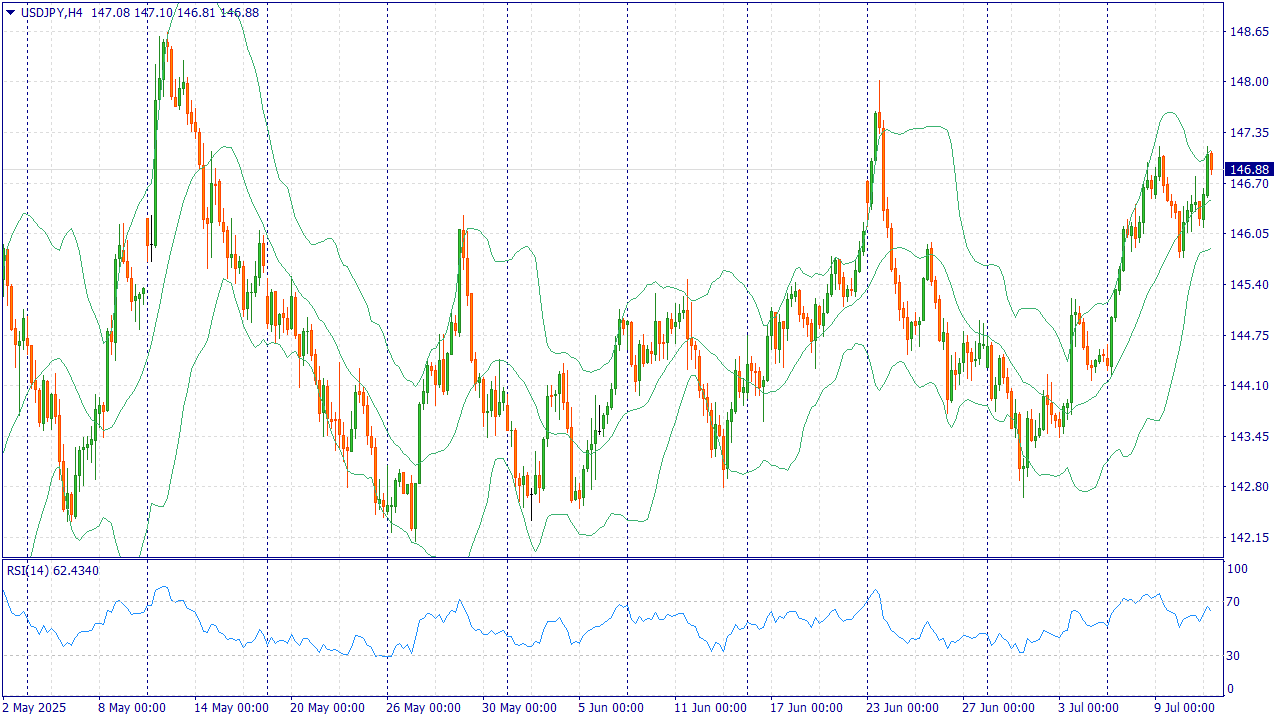Click the 8 May 00:00 time label
Image resolution: width=1280 pixels, height=720 pixels.
131,708
